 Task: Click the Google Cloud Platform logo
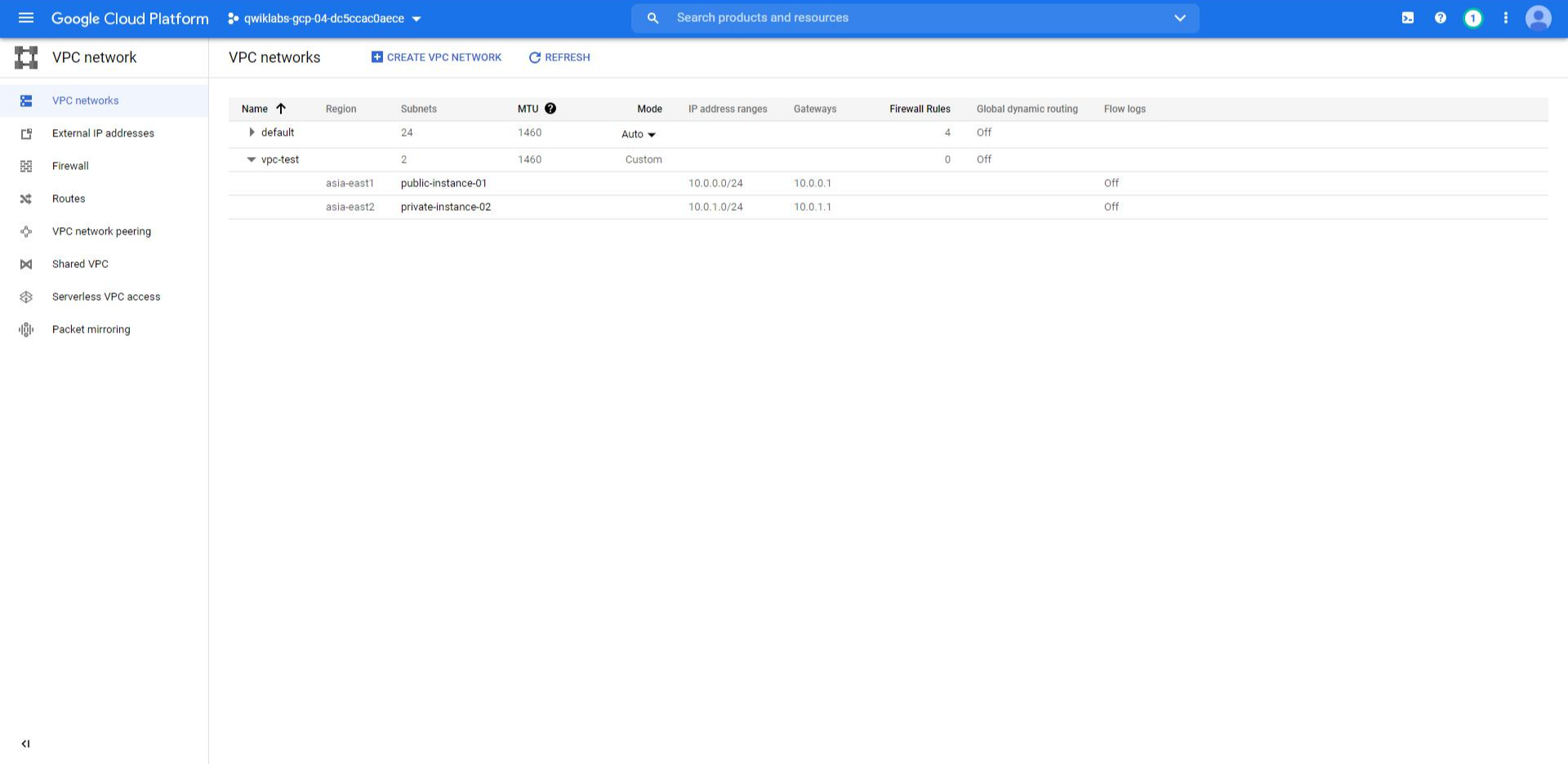[130, 18]
